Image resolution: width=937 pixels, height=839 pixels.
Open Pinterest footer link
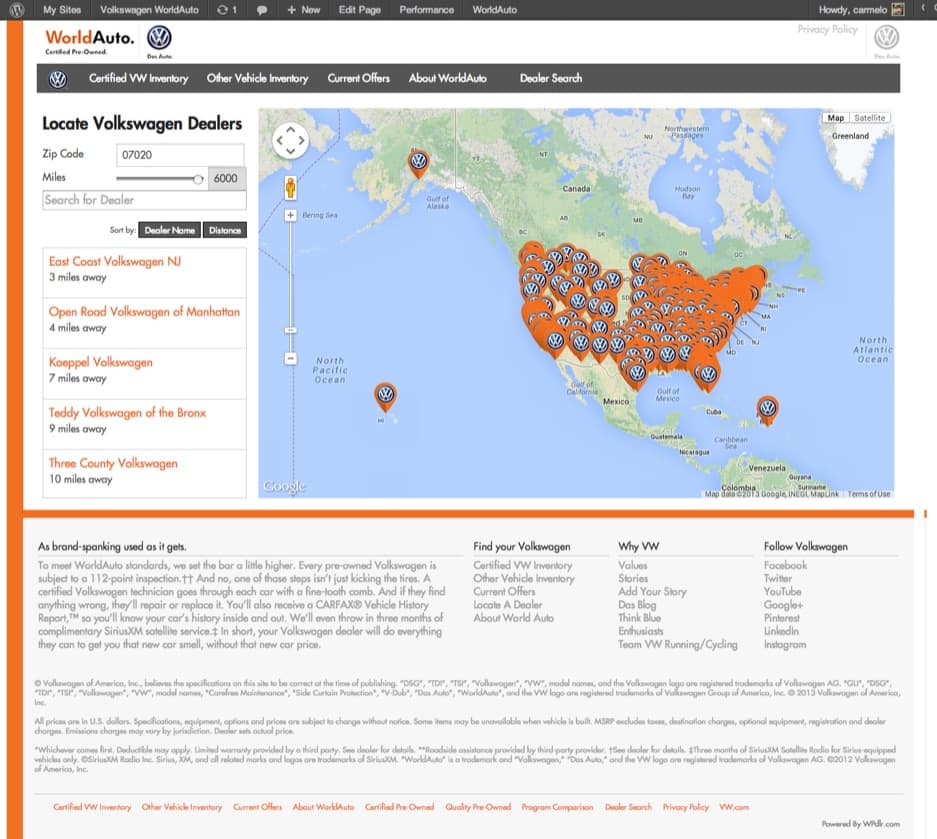782,618
